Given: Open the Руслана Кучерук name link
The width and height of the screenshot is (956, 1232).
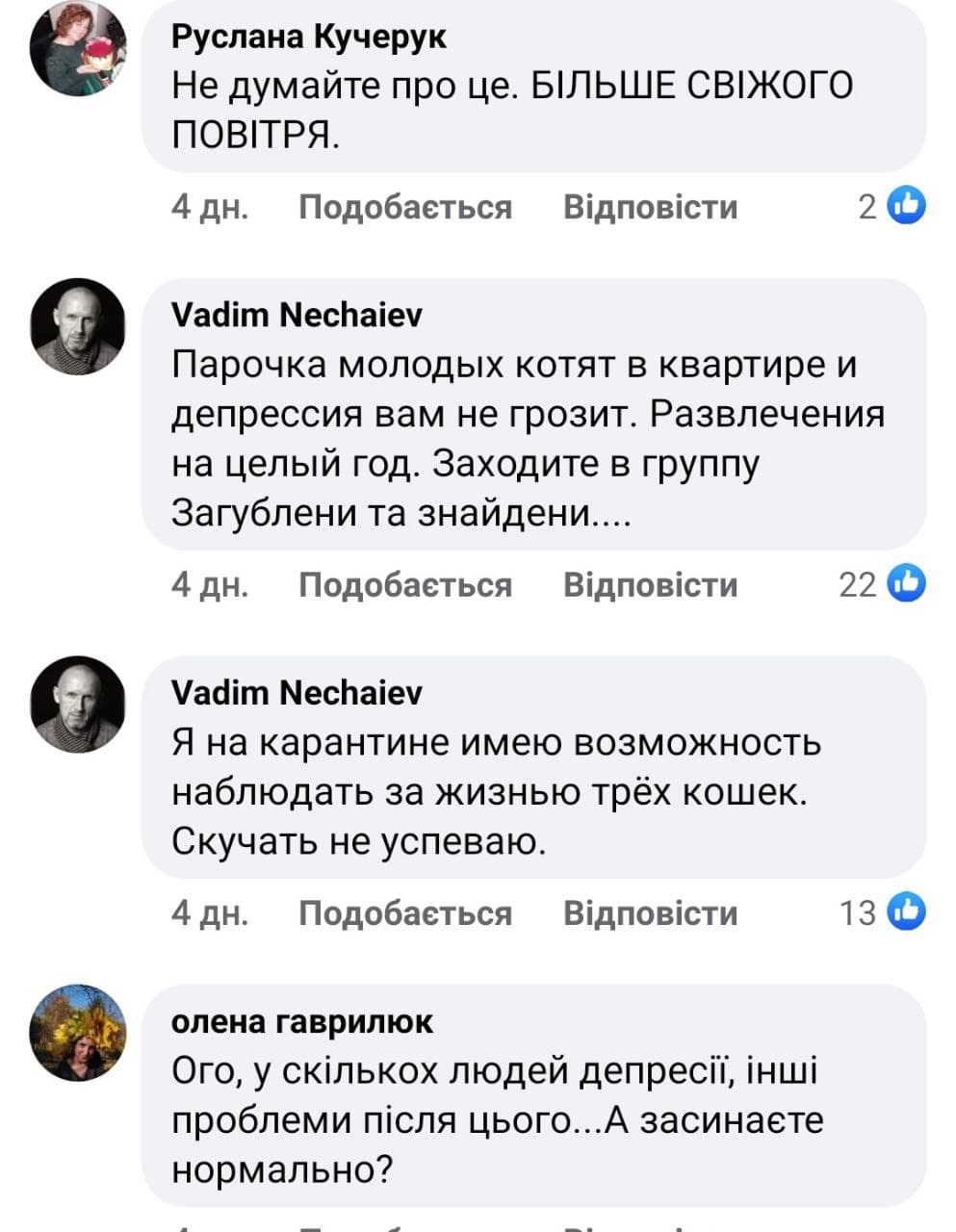Looking at the screenshot, I should (309, 37).
